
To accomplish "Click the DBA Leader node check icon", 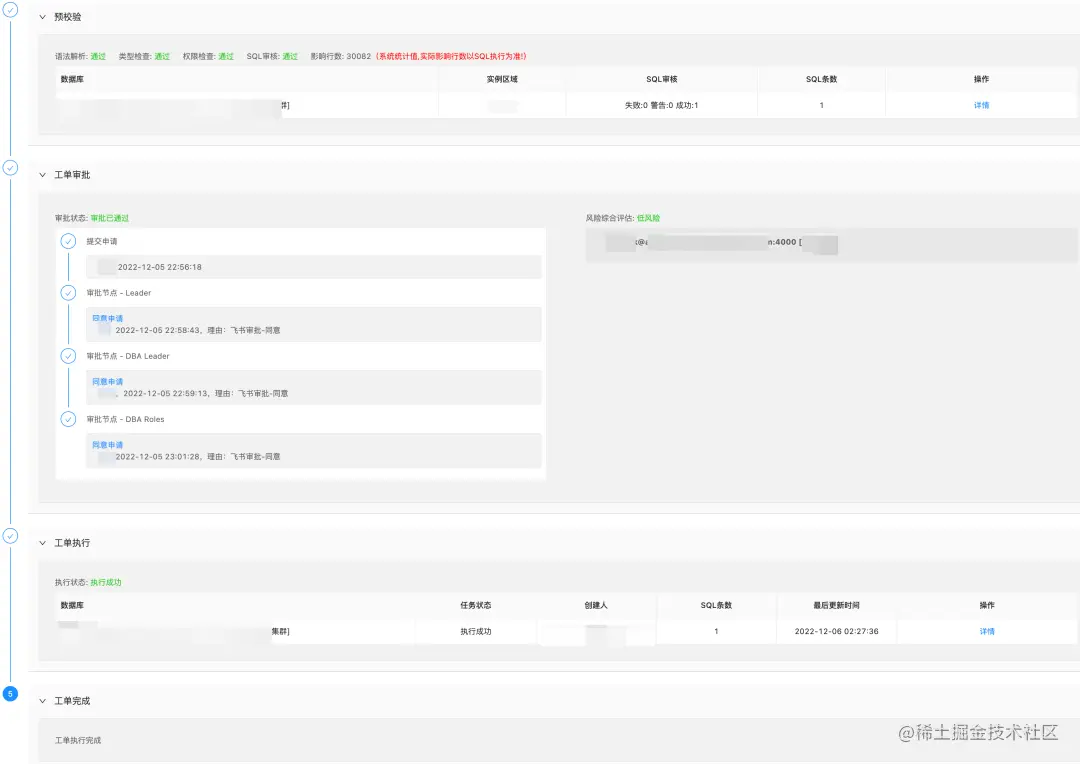I will pyautogui.click(x=68, y=356).
